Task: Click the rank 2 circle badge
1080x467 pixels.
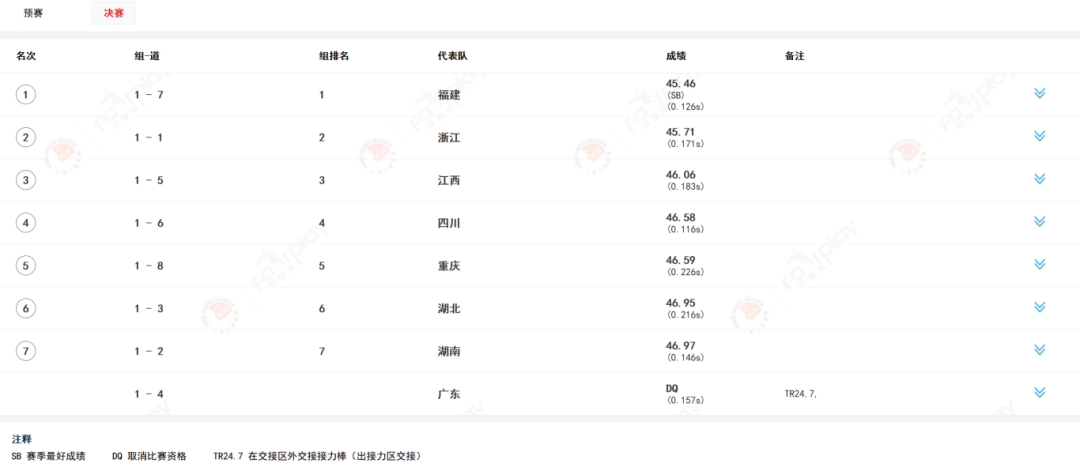Action: pyautogui.click(x=26, y=138)
